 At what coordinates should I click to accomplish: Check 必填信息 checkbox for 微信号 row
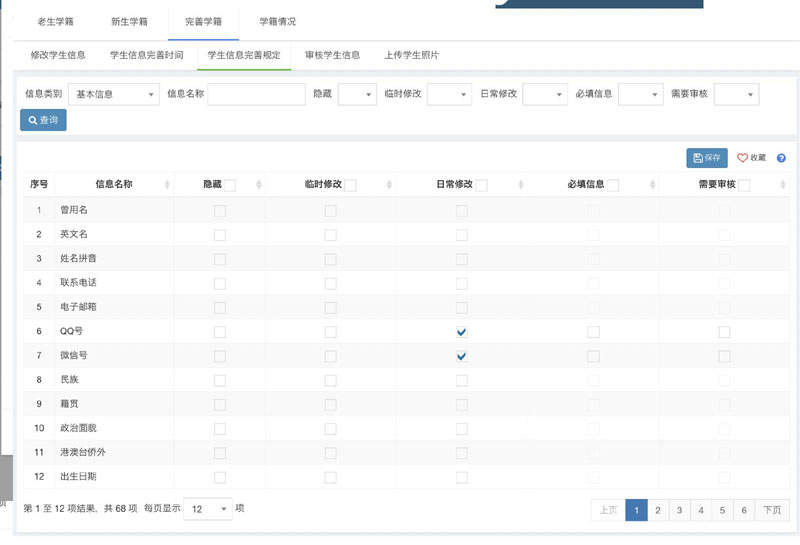click(593, 356)
